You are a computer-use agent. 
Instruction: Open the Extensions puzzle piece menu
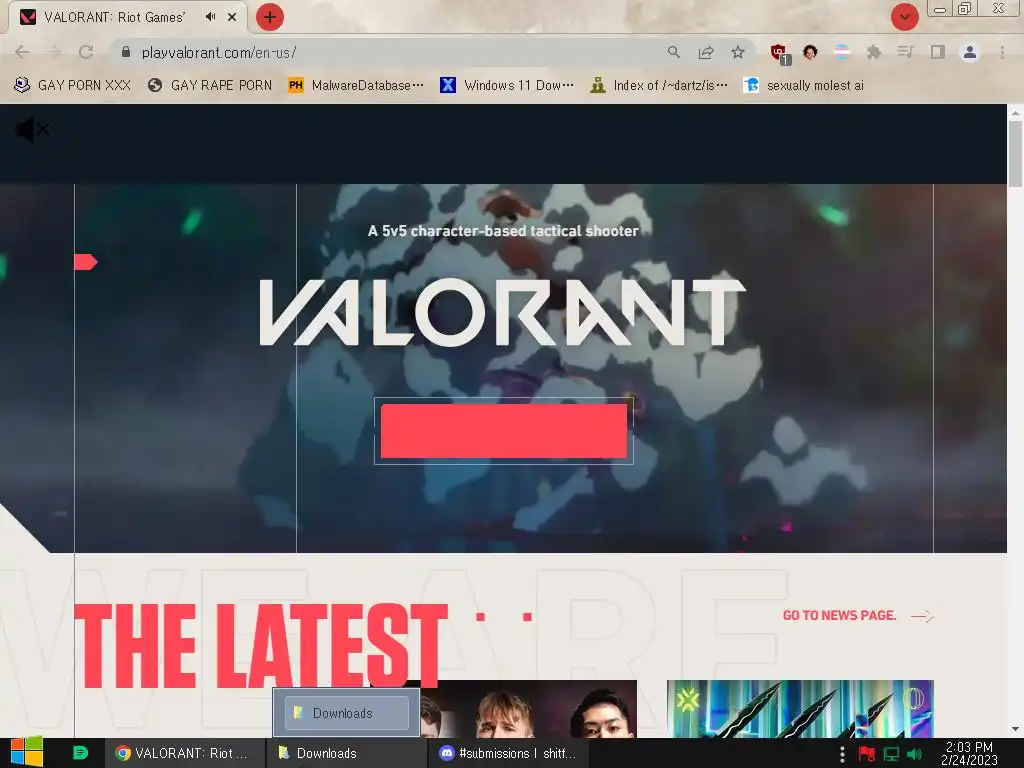[x=874, y=52]
